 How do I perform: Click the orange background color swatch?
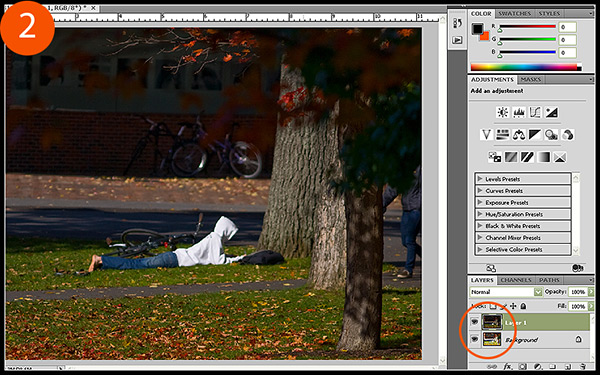[484, 36]
